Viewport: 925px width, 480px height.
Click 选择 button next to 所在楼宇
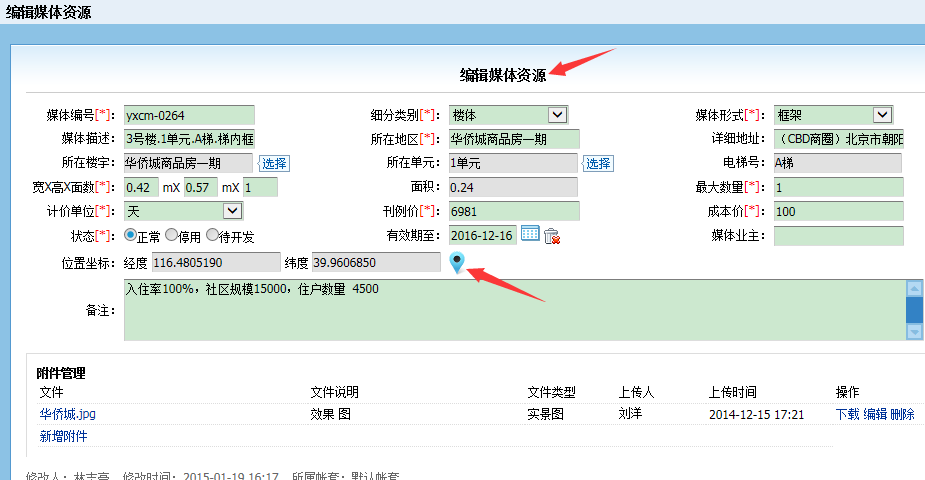pyautogui.click(x=274, y=163)
